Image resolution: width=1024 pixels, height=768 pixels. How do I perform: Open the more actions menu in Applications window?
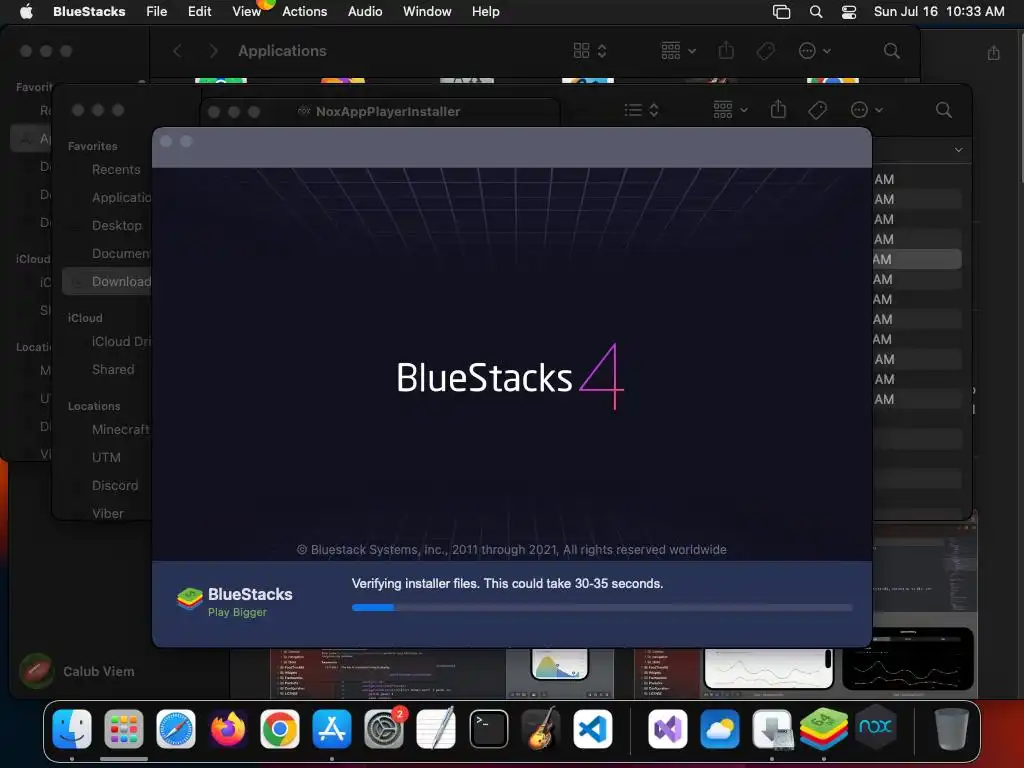coord(814,51)
